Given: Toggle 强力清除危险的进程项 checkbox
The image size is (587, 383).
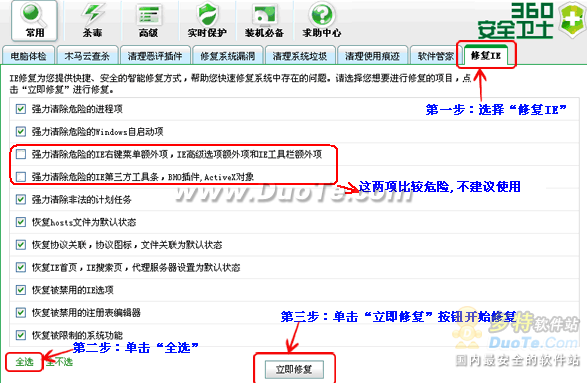Looking at the screenshot, I should 21,109.
